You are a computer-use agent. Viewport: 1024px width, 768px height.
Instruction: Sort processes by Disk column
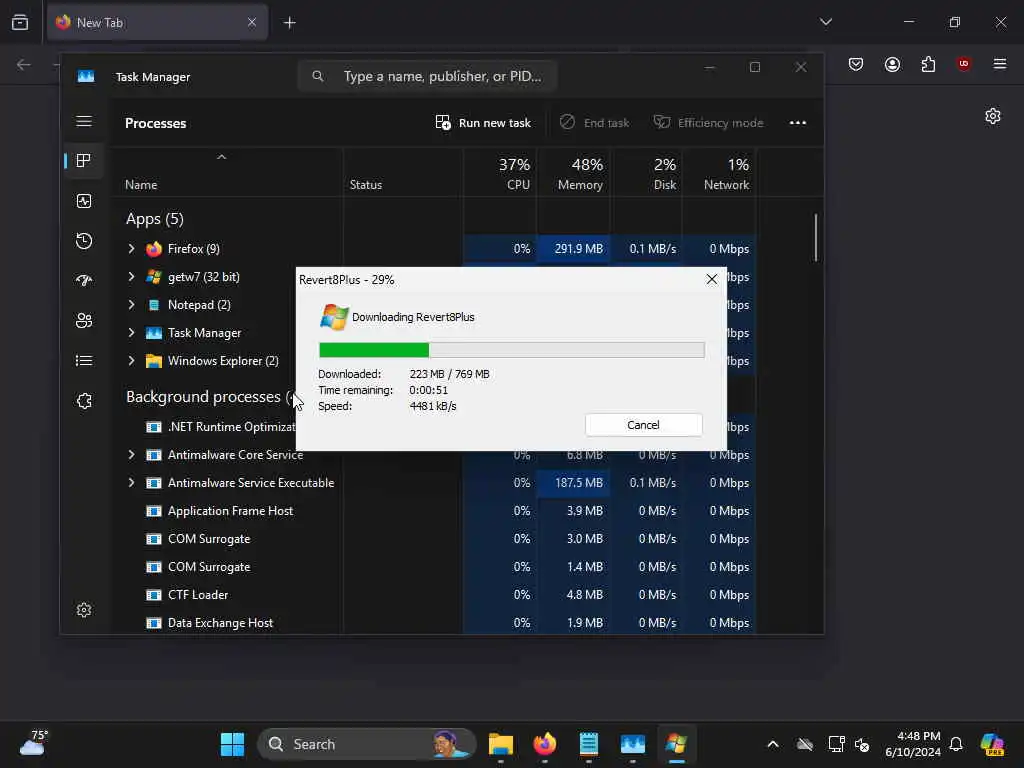pyautogui.click(x=647, y=173)
